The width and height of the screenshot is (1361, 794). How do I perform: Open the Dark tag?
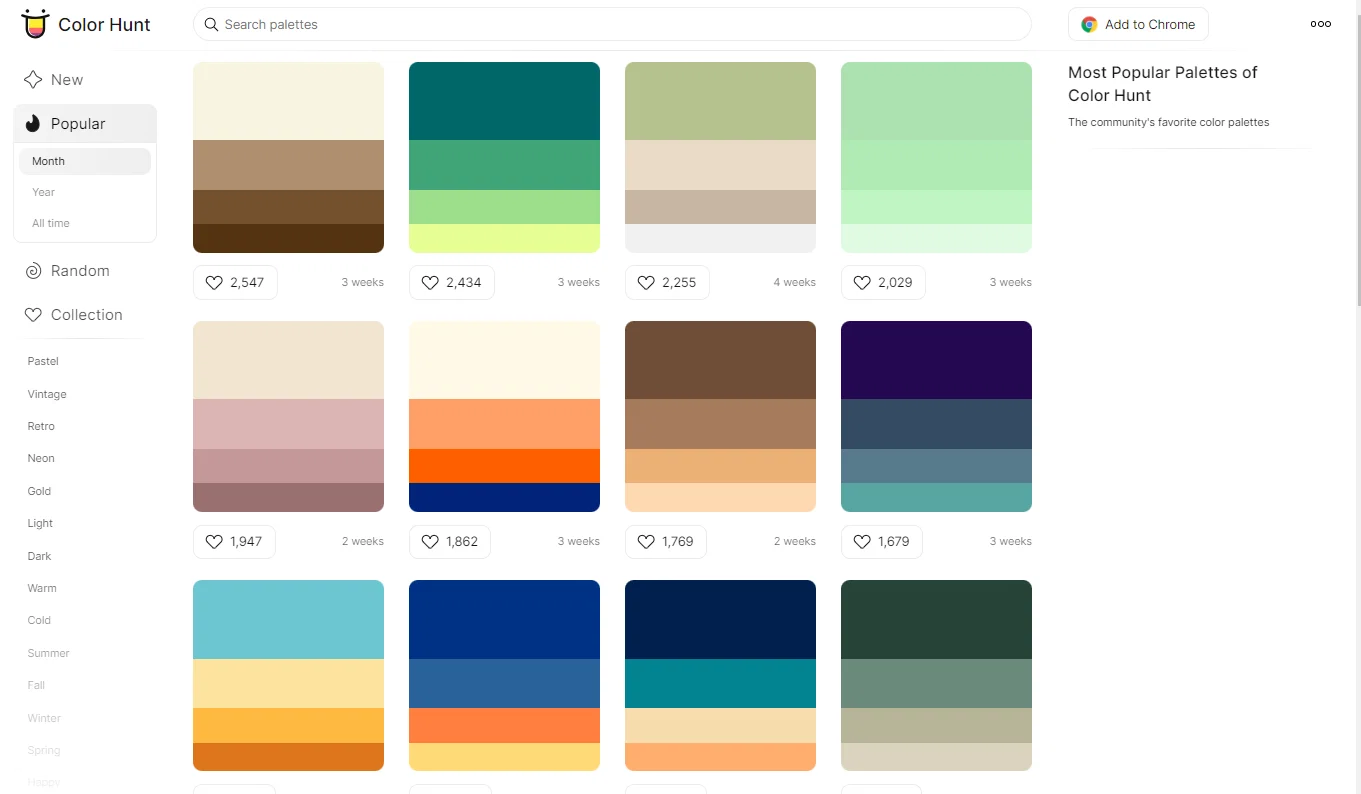tap(39, 556)
